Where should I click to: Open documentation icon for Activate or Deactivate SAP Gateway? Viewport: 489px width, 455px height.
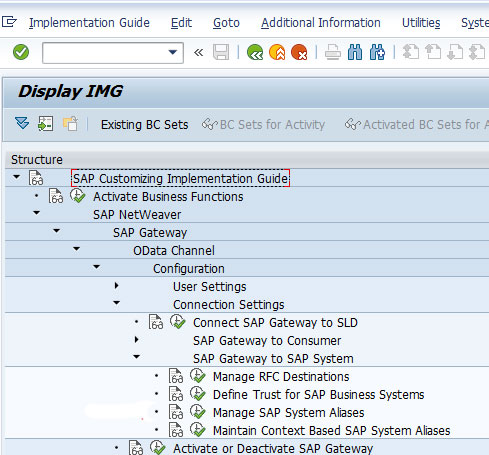(136, 448)
